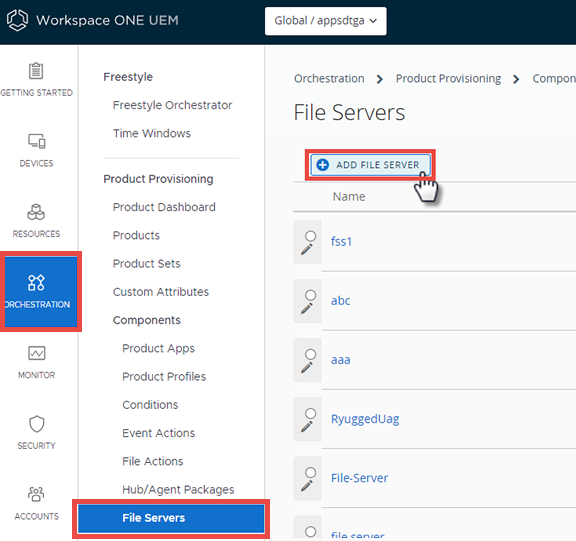Click the Product Provisioning breadcrumb link
The height and width of the screenshot is (541, 576).
tap(448, 79)
